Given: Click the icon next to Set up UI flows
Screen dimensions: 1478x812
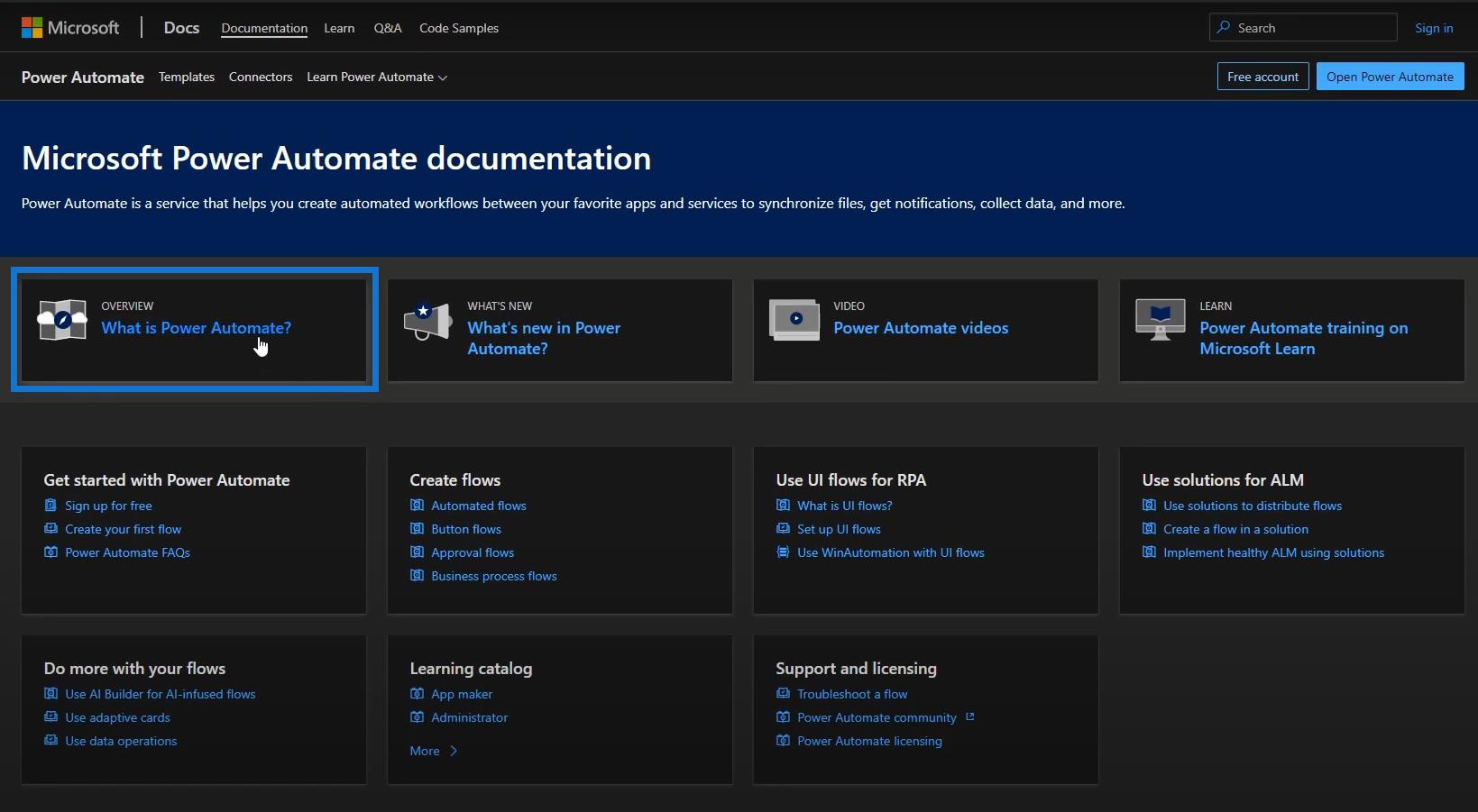Looking at the screenshot, I should [783, 529].
